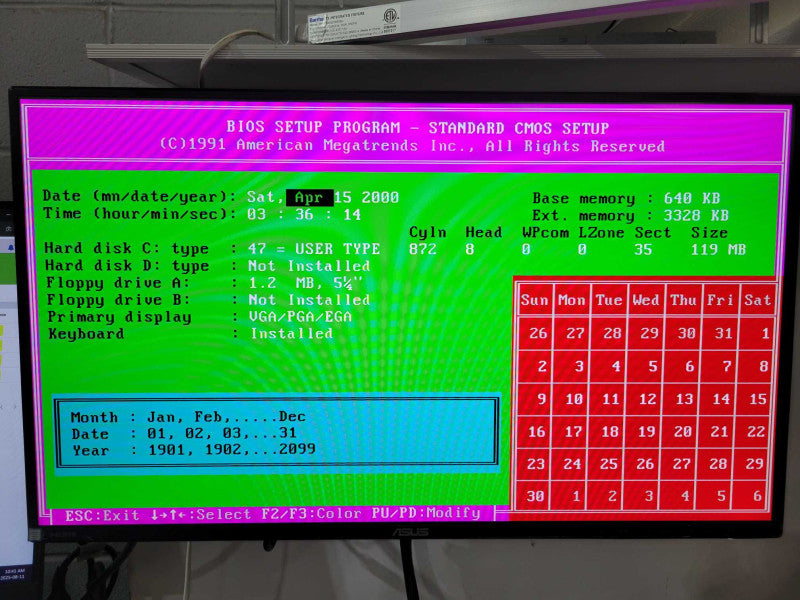Click the "Floppy drive A:" label
The width and height of the screenshot is (800, 600).
coord(118,283)
